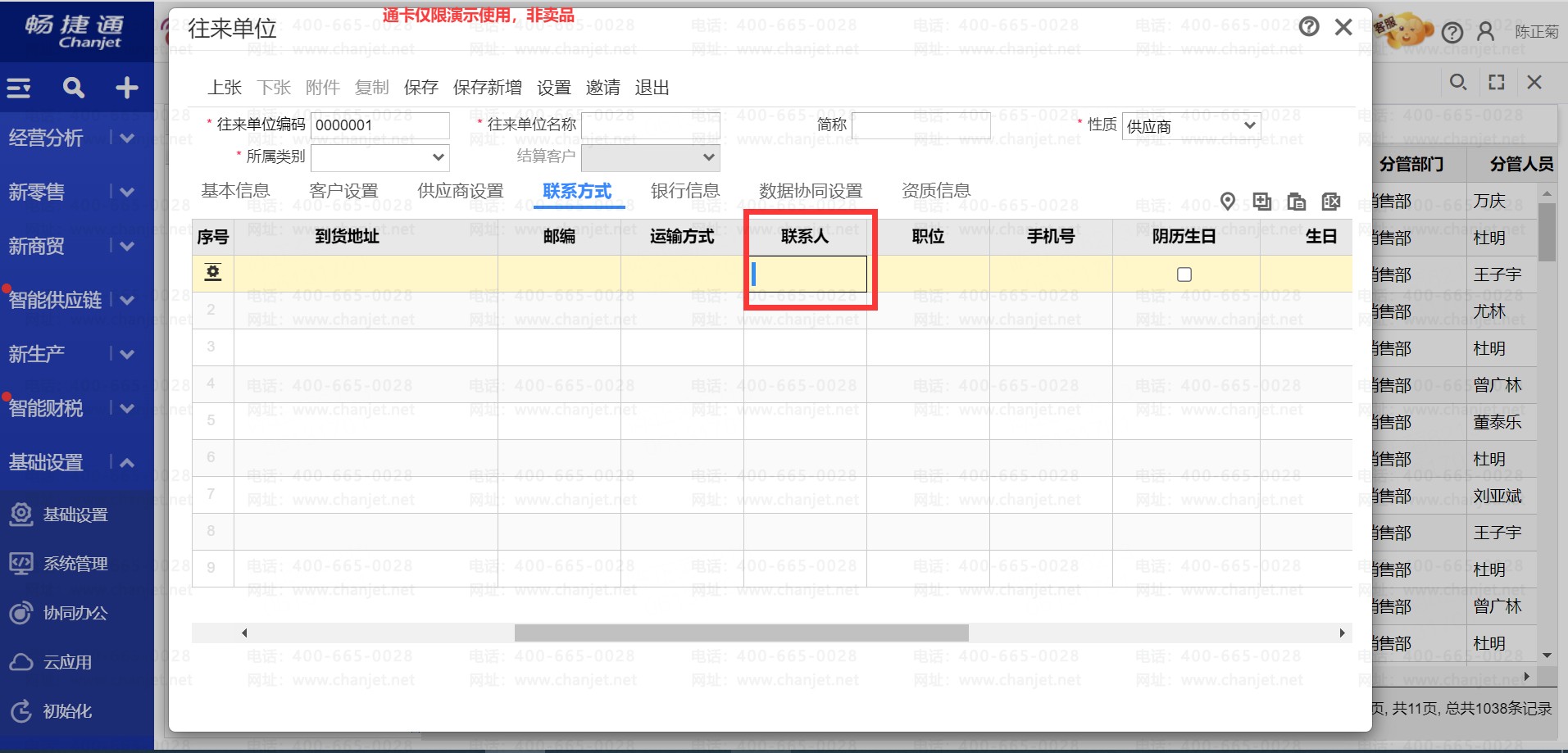The image size is (1568, 753).
Task: Click the table's horizontal scrollbar thumb
Action: [741, 633]
